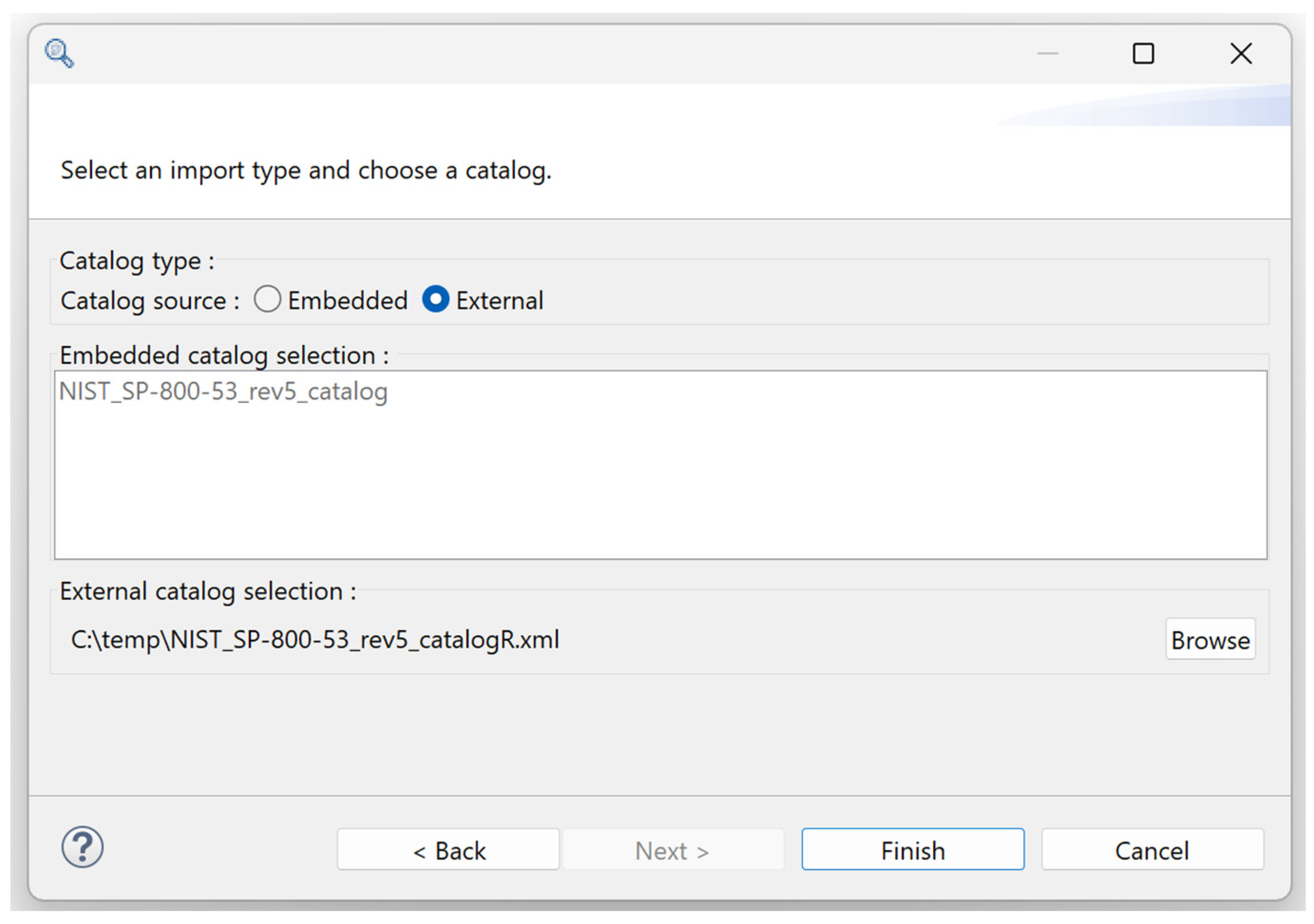Click the external catalog file path field
1314x924 pixels.
coord(315,639)
